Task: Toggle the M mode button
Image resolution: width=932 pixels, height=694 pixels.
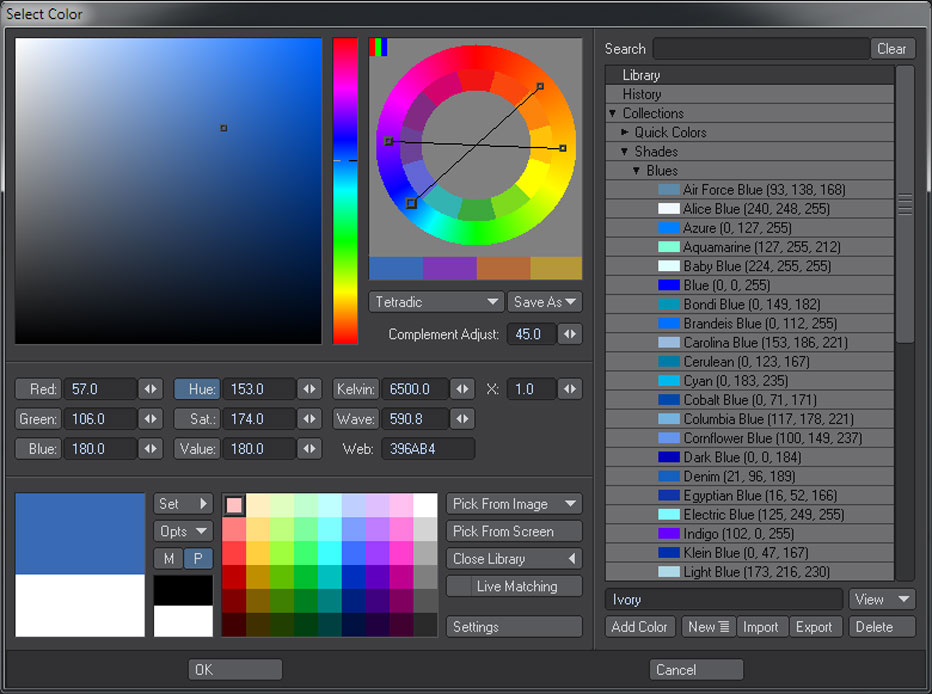Action: click(168, 558)
